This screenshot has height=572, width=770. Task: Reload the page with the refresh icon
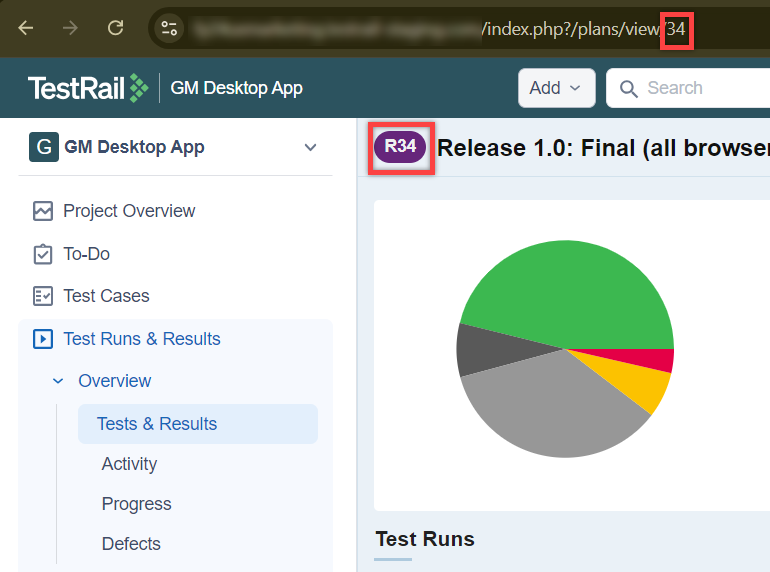point(116,28)
